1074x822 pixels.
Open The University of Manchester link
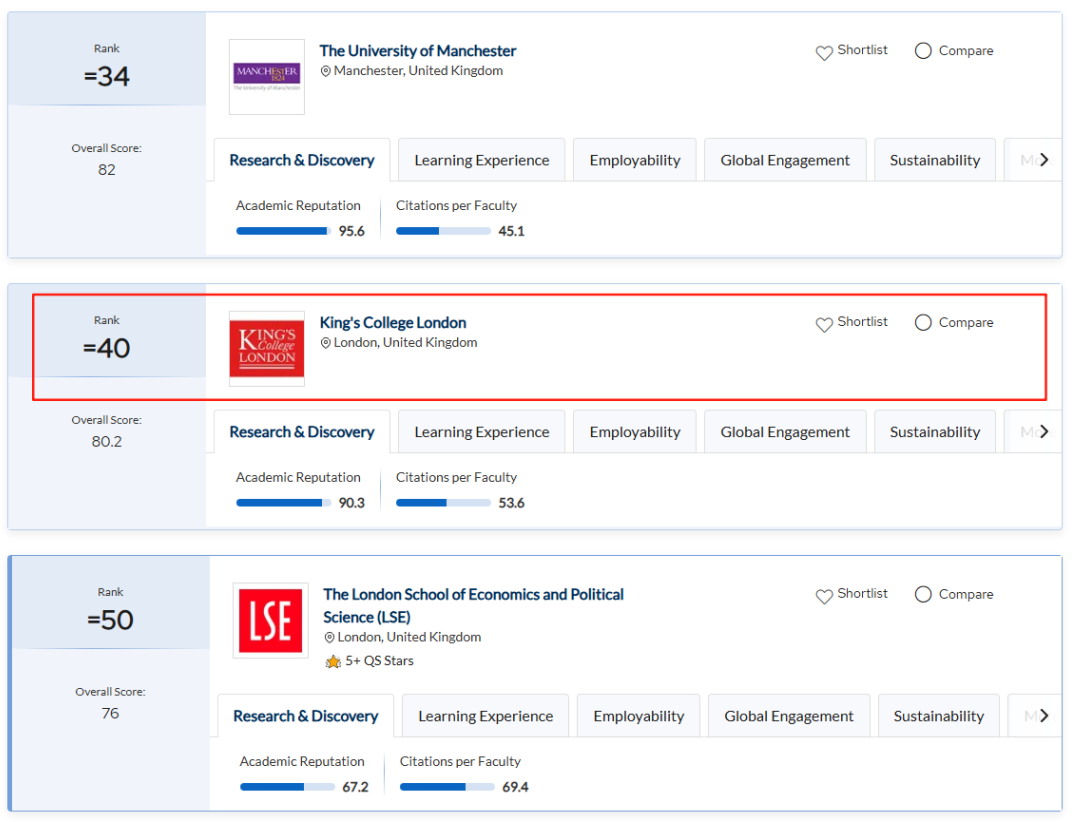(x=418, y=51)
